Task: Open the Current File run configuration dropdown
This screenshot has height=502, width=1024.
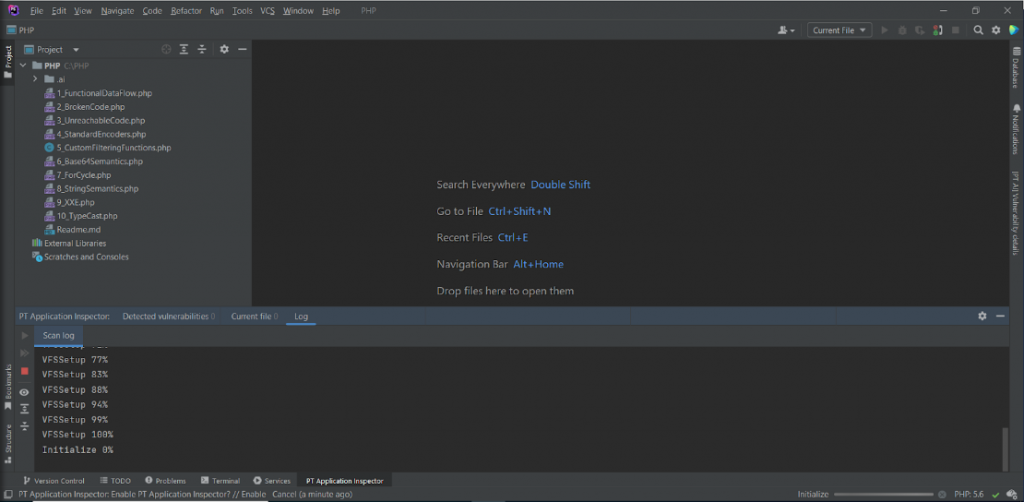Action: pyautogui.click(x=840, y=30)
